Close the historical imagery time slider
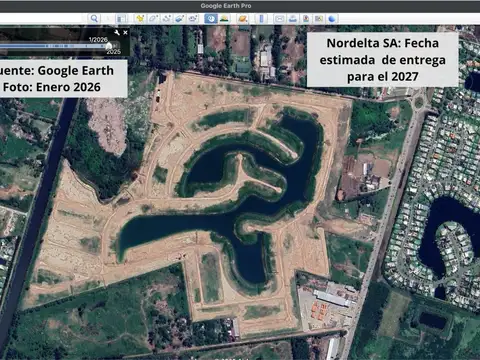 pos(125,32)
